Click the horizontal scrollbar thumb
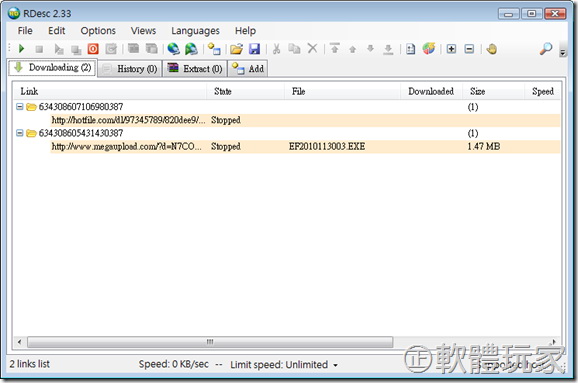The image size is (578, 383). (210, 342)
